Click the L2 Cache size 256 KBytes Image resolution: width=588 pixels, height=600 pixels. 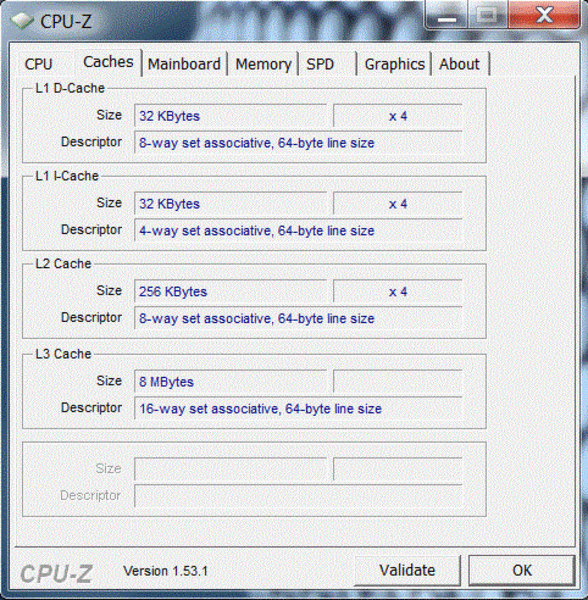click(231, 292)
